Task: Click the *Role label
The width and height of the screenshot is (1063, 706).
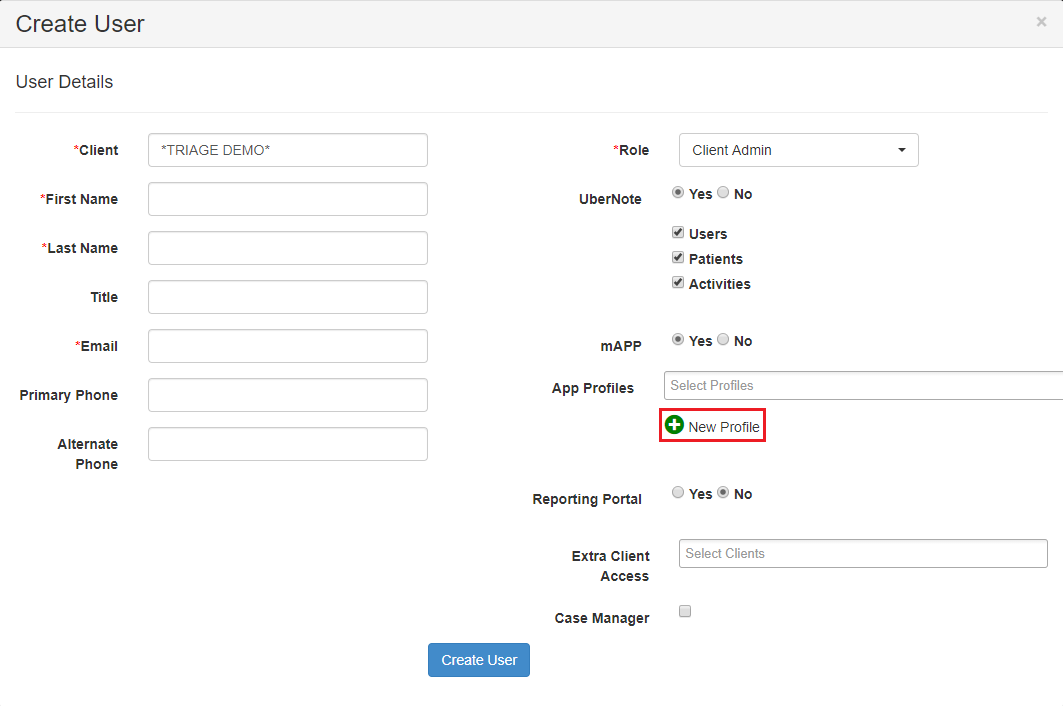Action: (631, 150)
